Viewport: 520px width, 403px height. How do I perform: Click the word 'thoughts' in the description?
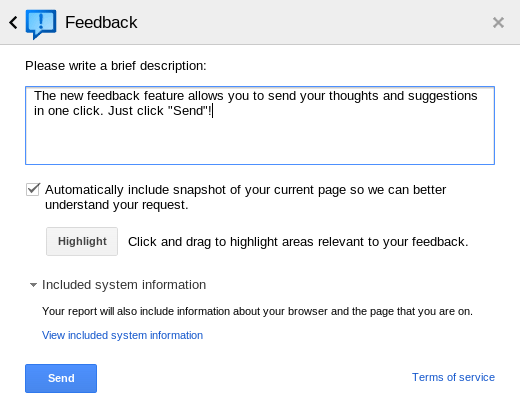pos(354,96)
